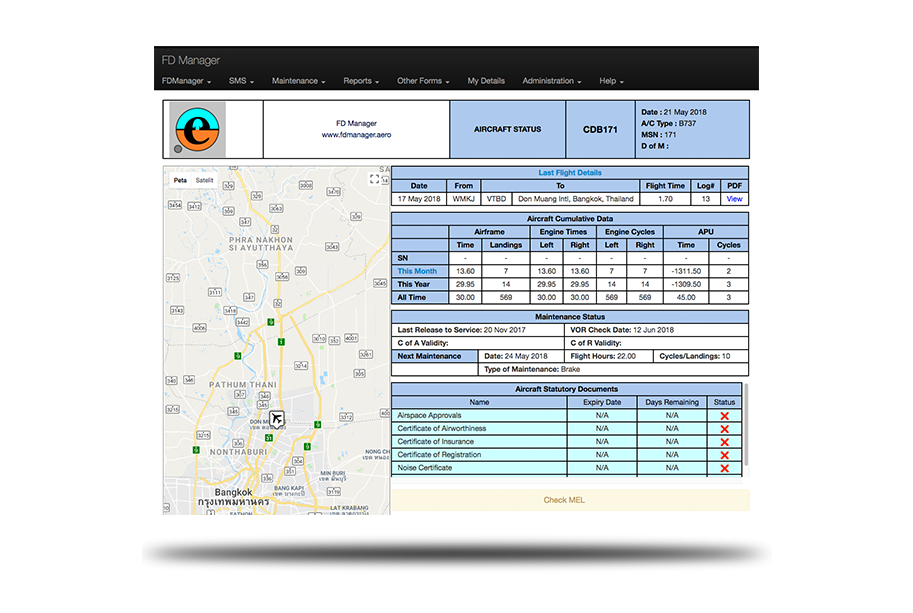Open the Other Forms dropdown
This screenshot has width=913, height=613.
(x=423, y=81)
